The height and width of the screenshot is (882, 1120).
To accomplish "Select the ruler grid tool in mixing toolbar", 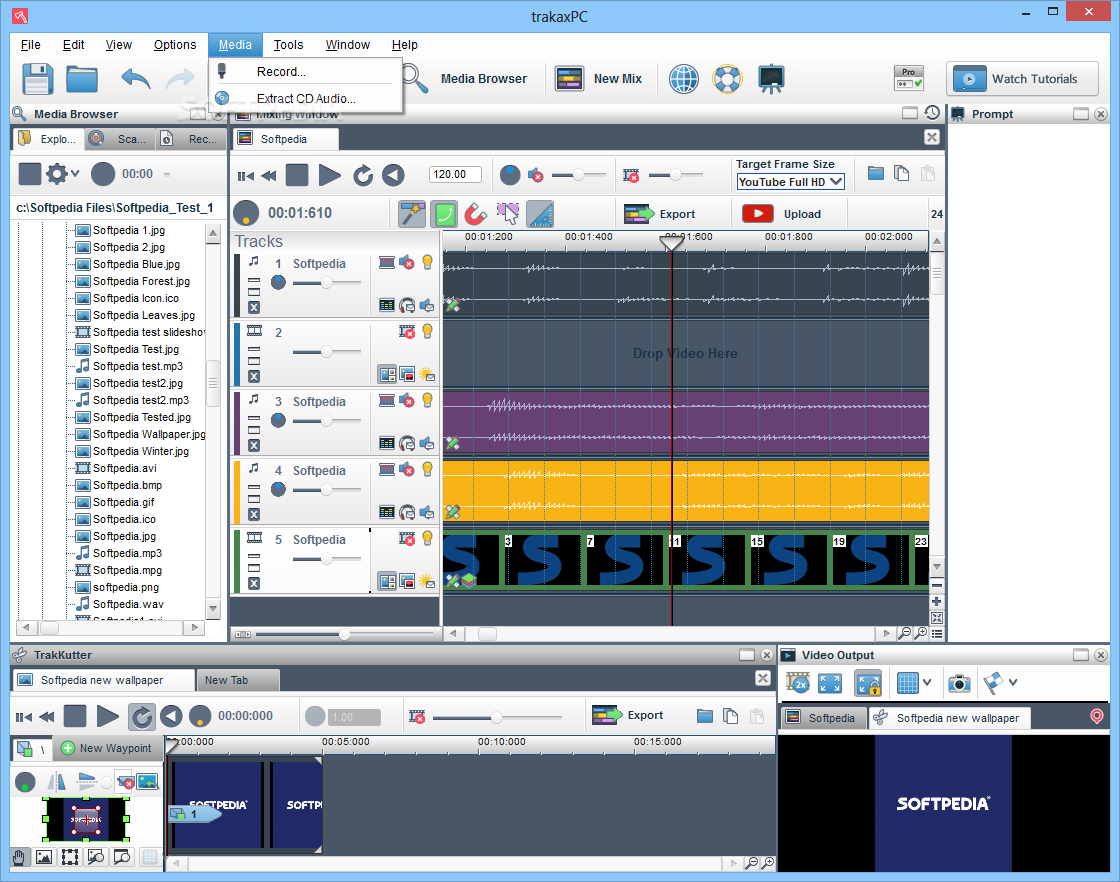I will [540, 214].
